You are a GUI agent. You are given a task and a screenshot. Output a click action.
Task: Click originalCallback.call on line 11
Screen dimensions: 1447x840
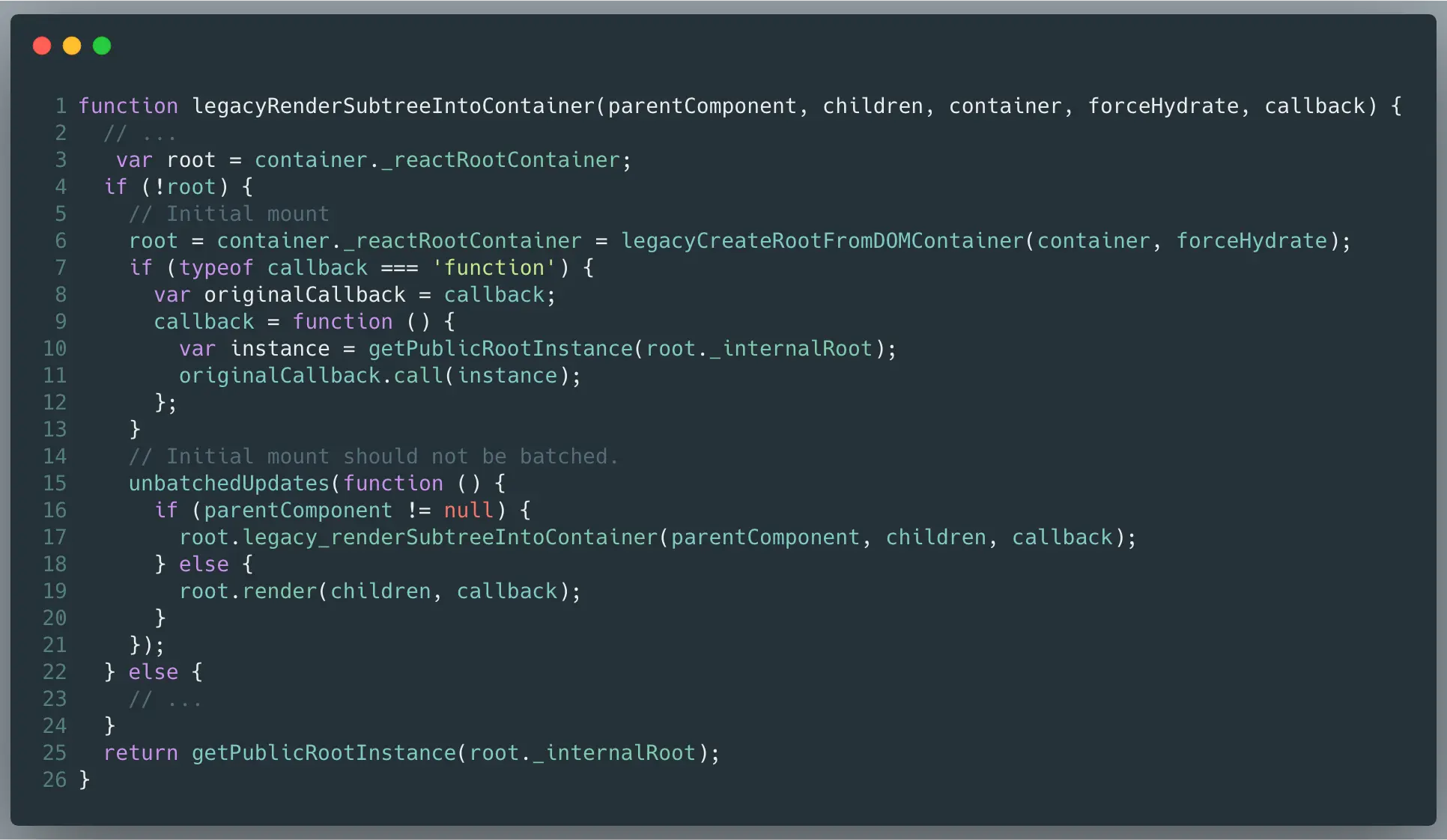pyautogui.click(x=311, y=376)
